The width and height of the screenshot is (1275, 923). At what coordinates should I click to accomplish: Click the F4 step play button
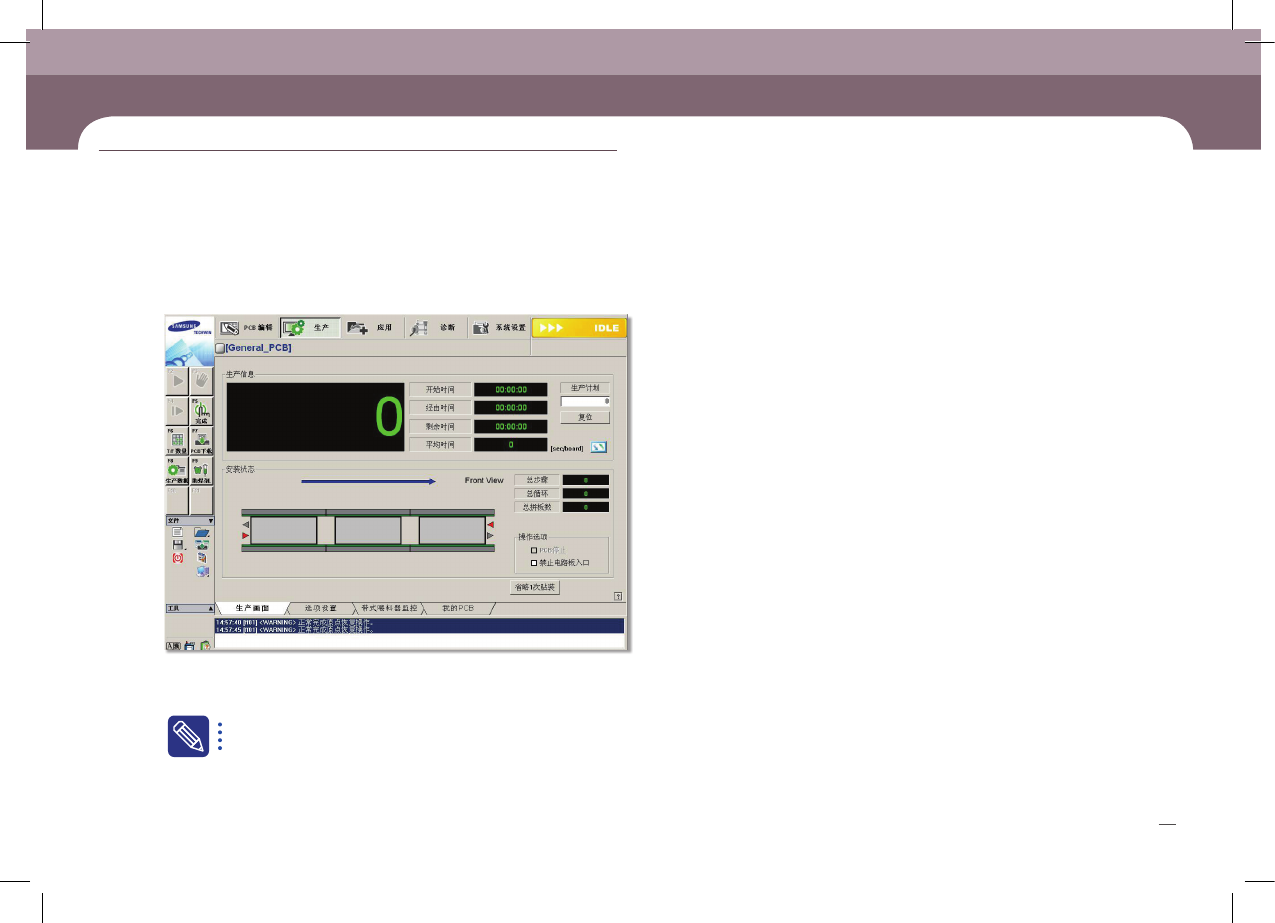(x=177, y=411)
